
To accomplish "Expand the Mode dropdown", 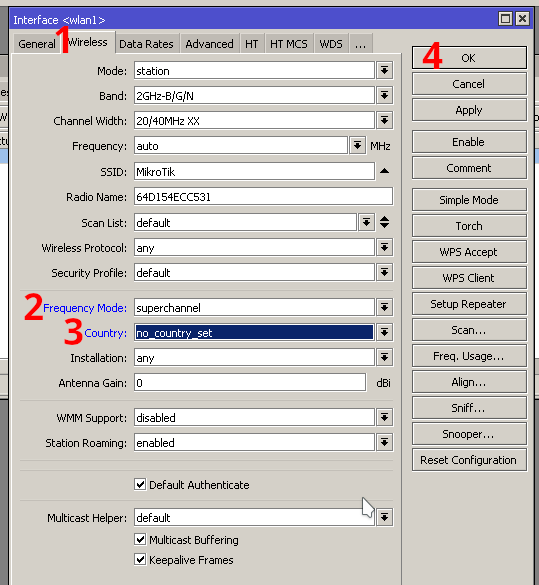I will pos(384,70).
